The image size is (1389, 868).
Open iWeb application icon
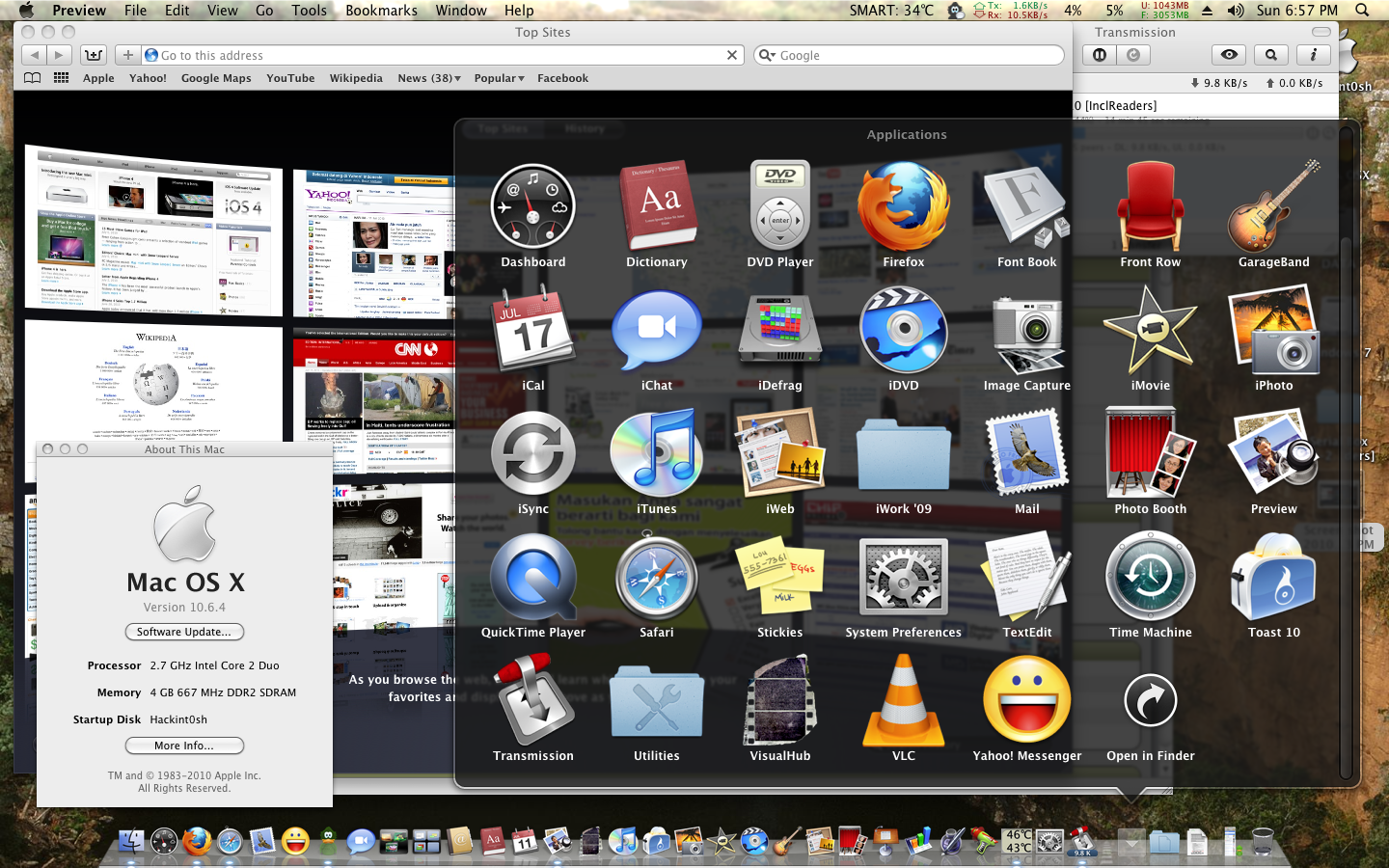tap(780, 453)
